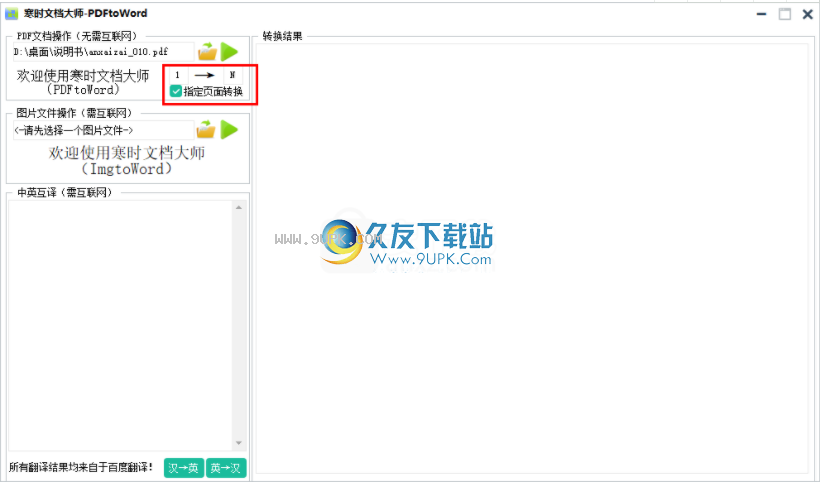
Task: Click the 欢迎使用寒时文档大师 (ImgtoWord) label
Action: coord(127,160)
